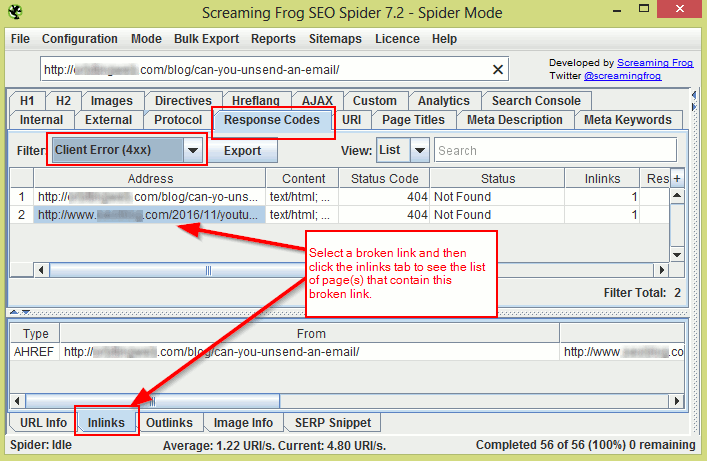Open the Mode menu
This screenshot has width=707, height=461.
(147, 39)
